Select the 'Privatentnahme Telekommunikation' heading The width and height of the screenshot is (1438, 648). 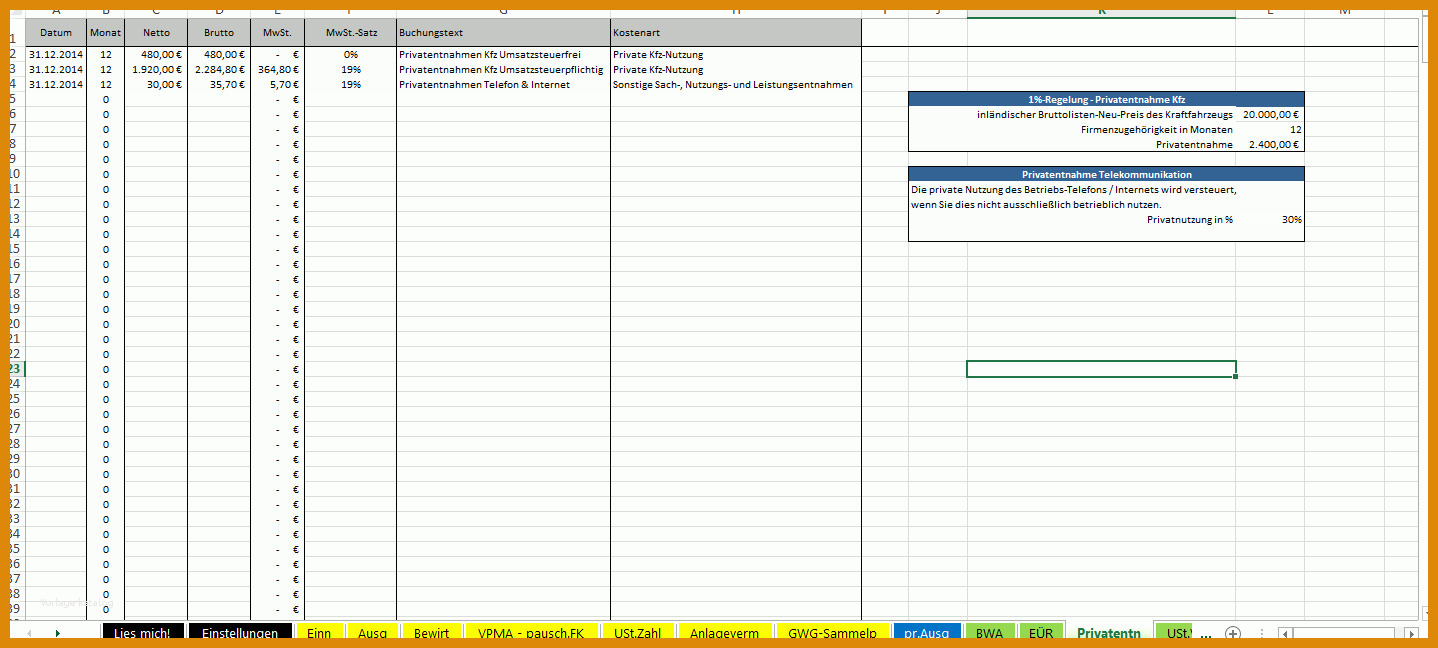point(1106,174)
